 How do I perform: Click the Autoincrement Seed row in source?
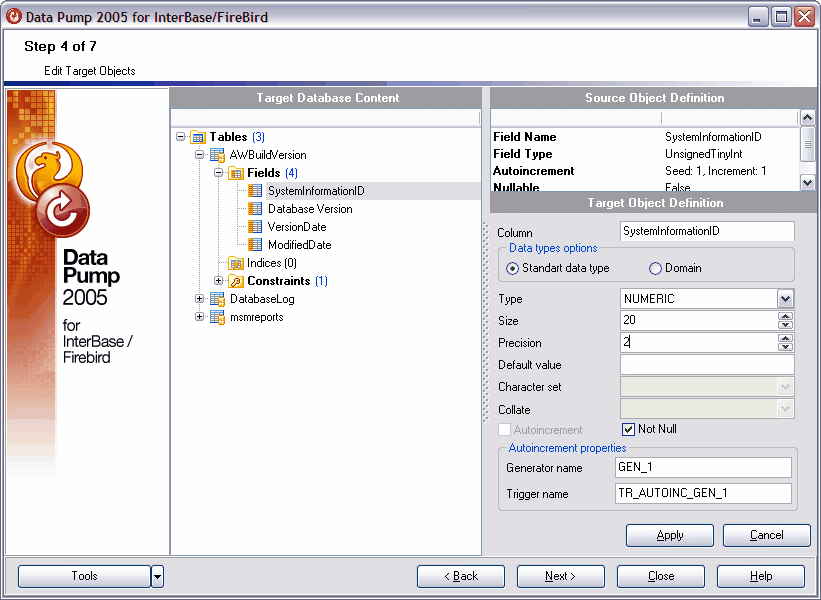pos(645,171)
